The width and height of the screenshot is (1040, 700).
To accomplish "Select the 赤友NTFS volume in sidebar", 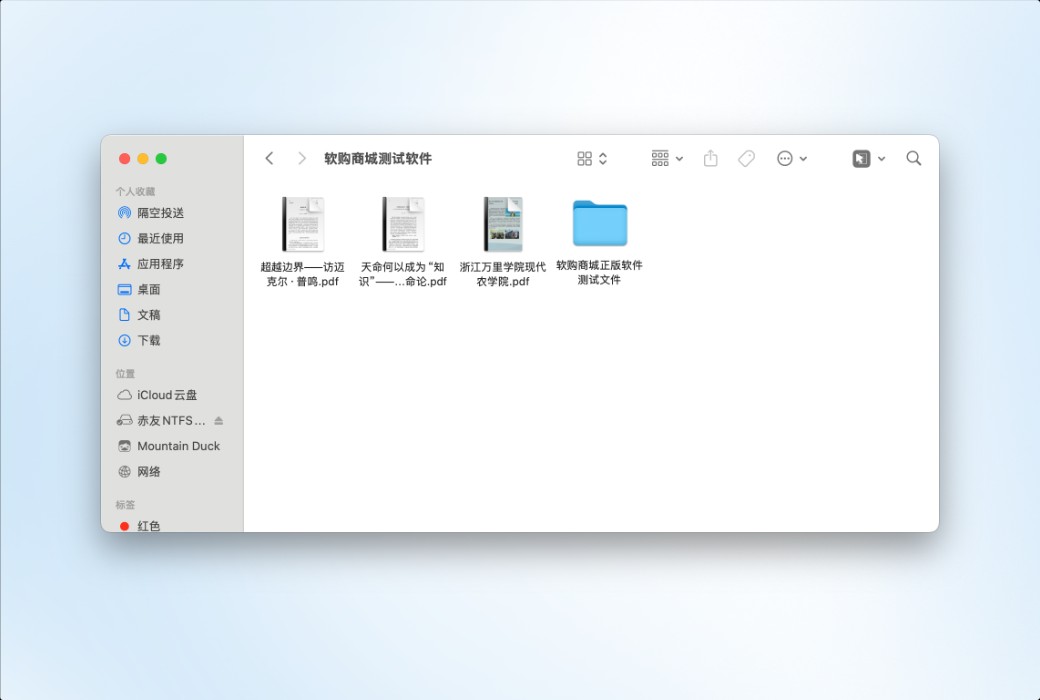I will coord(161,420).
